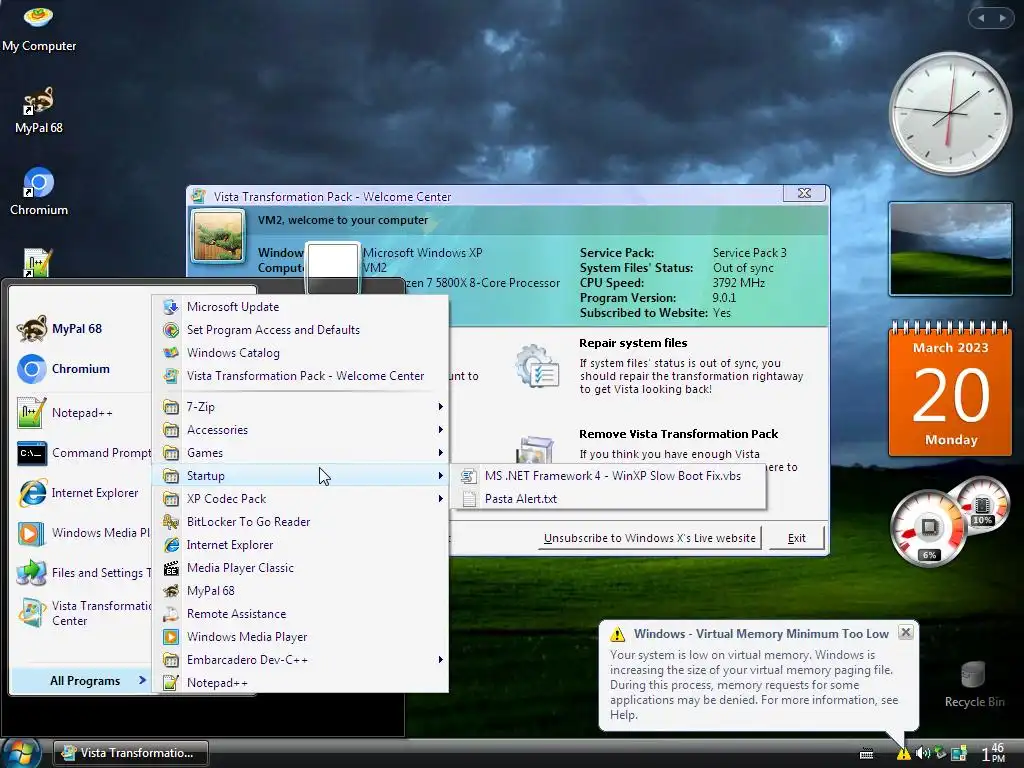Open Internet Explorer in All Programs list
Screen dimensions: 1024x768
pos(300,545)
